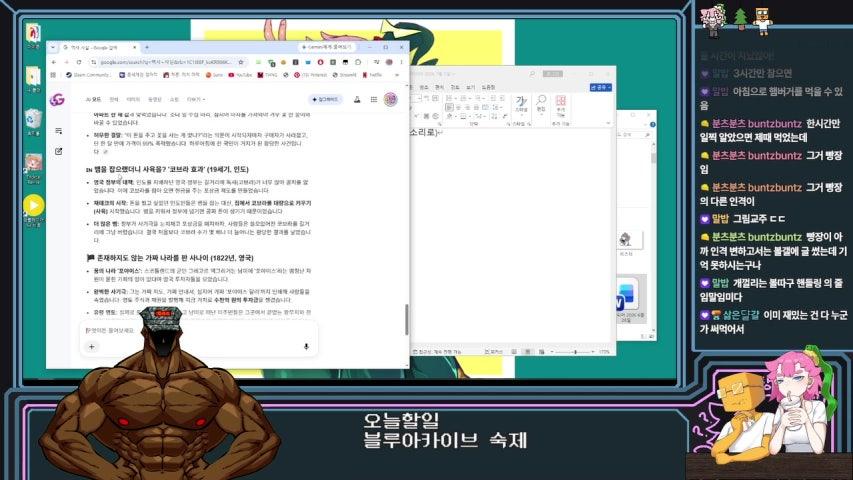This screenshot has width=853, height=480.
Task: Open TVING bookmark
Action: click(x=268, y=75)
